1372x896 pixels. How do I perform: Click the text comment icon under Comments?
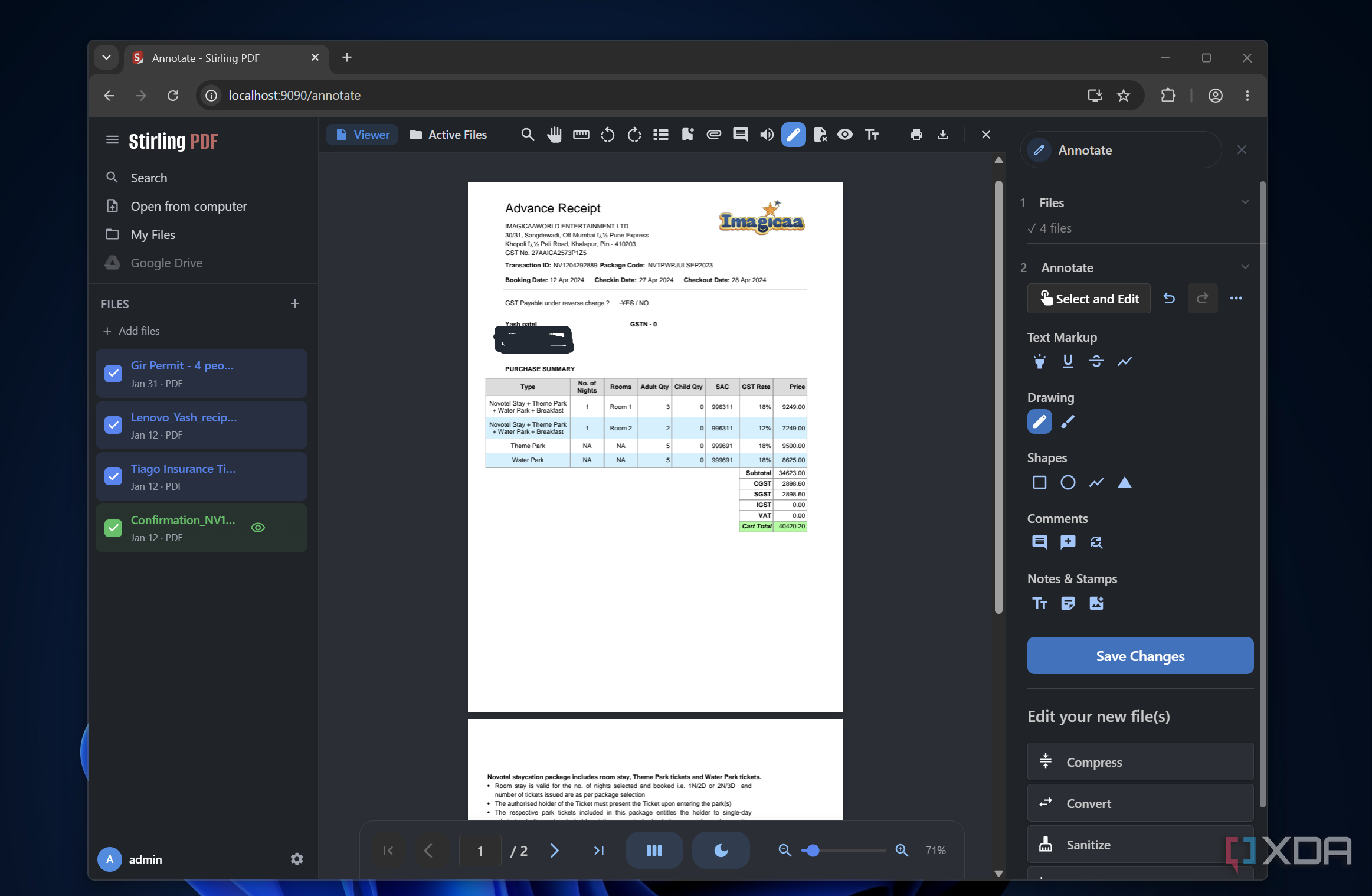point(1040,542)
